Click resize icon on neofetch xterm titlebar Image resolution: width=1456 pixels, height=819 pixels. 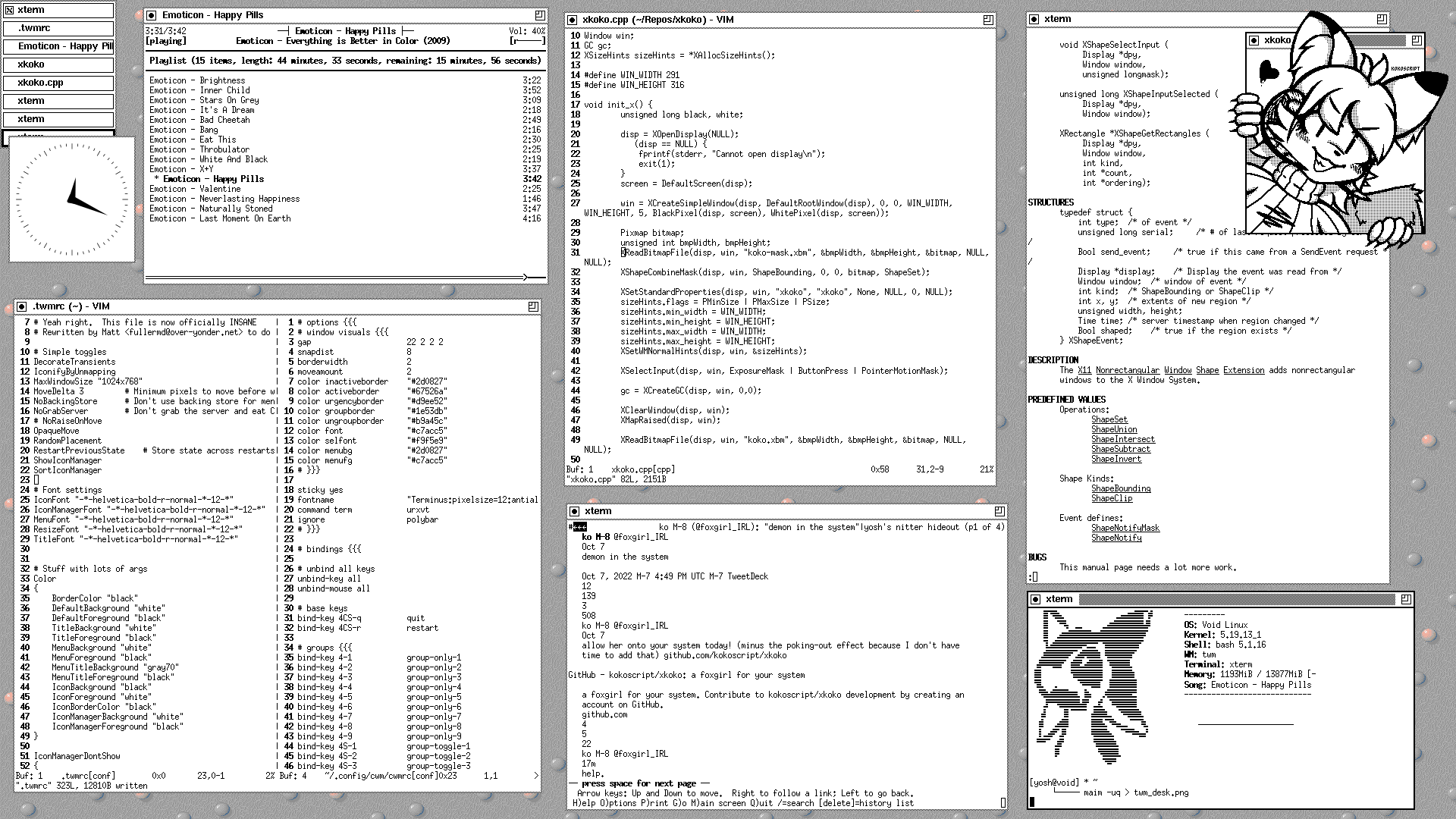pos(1406,599)
